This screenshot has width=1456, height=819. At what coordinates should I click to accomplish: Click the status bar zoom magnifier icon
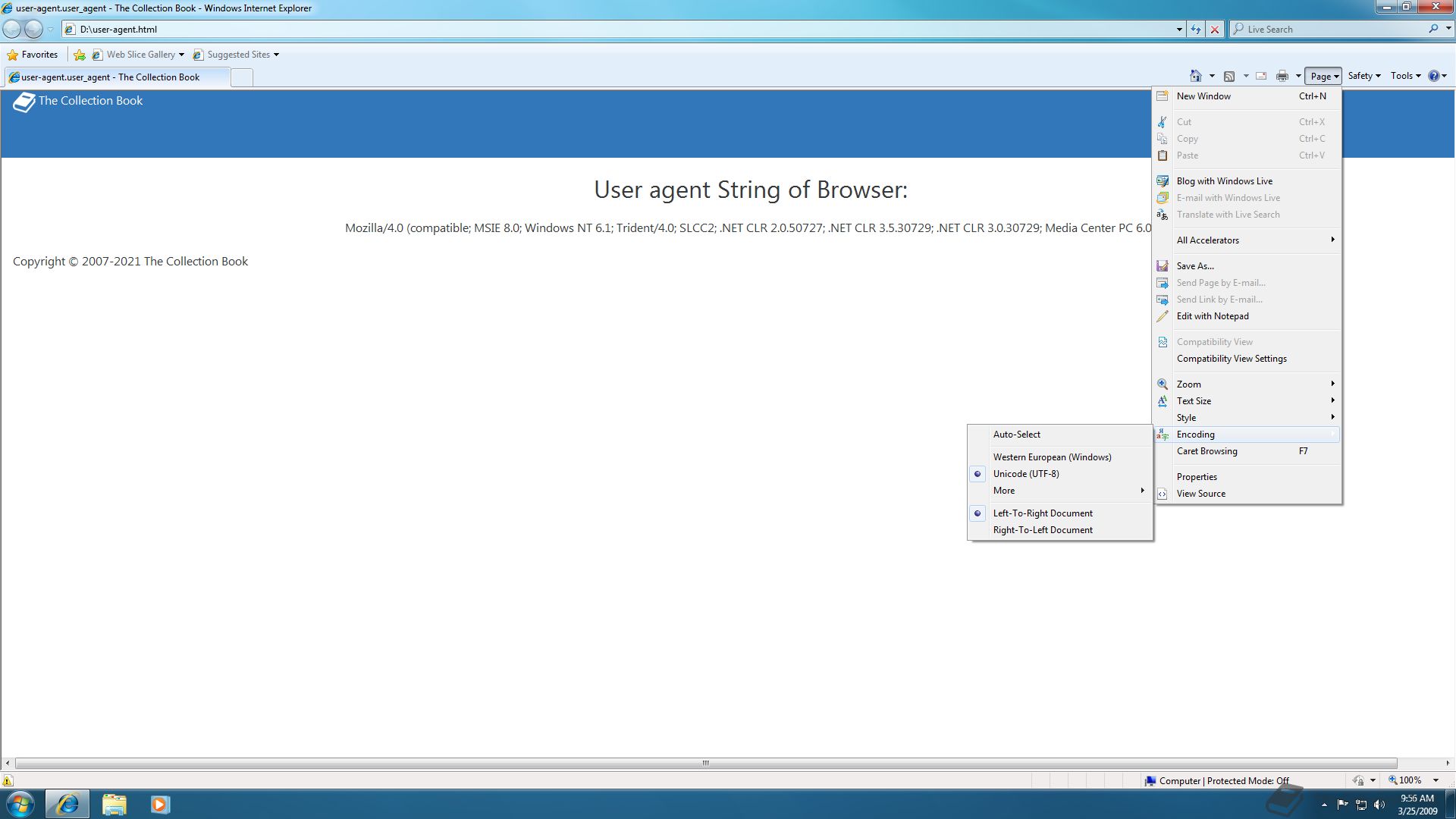coord(1392,780)
